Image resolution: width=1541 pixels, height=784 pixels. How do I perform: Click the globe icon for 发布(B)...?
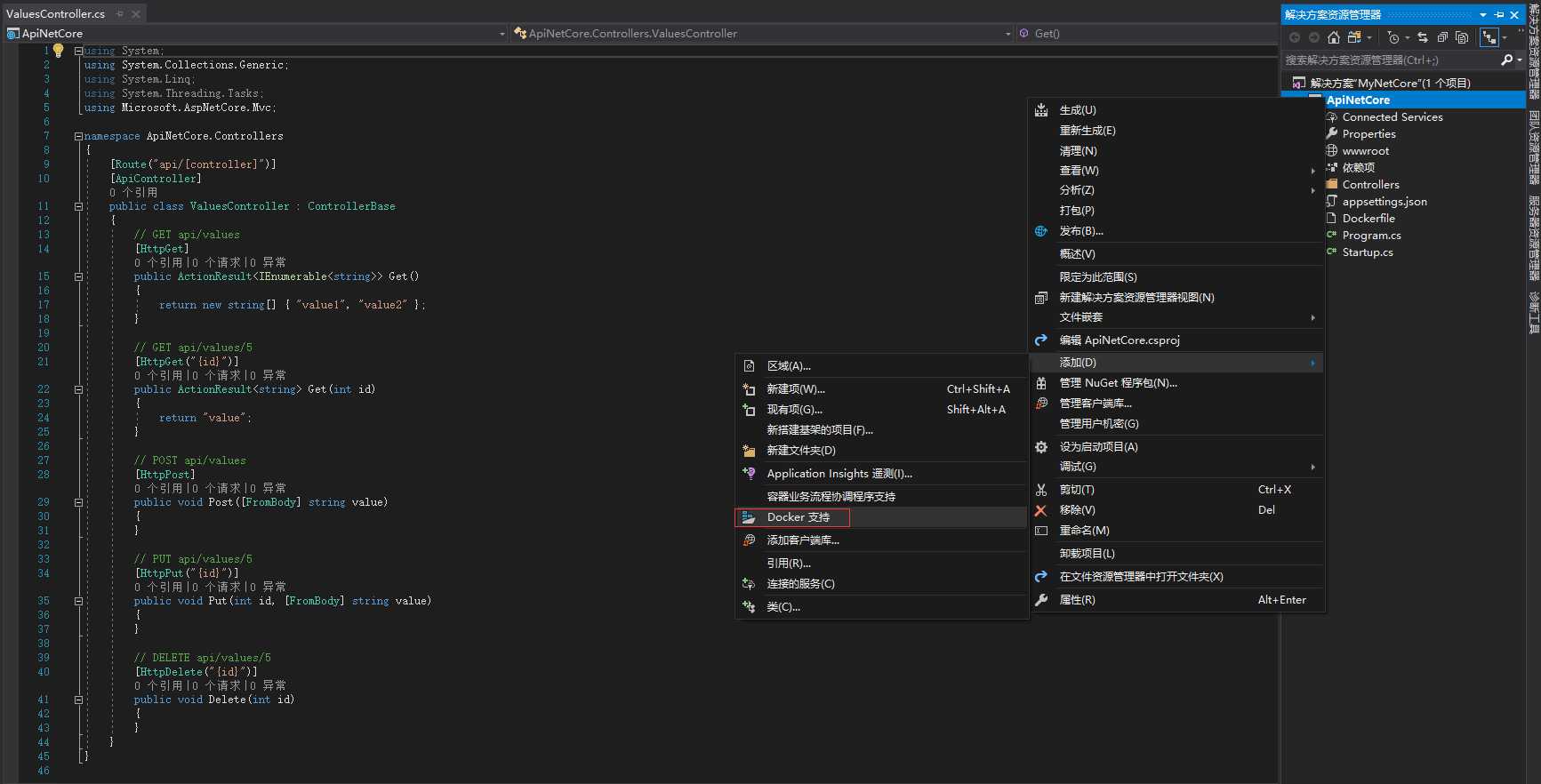point(1041,231)
